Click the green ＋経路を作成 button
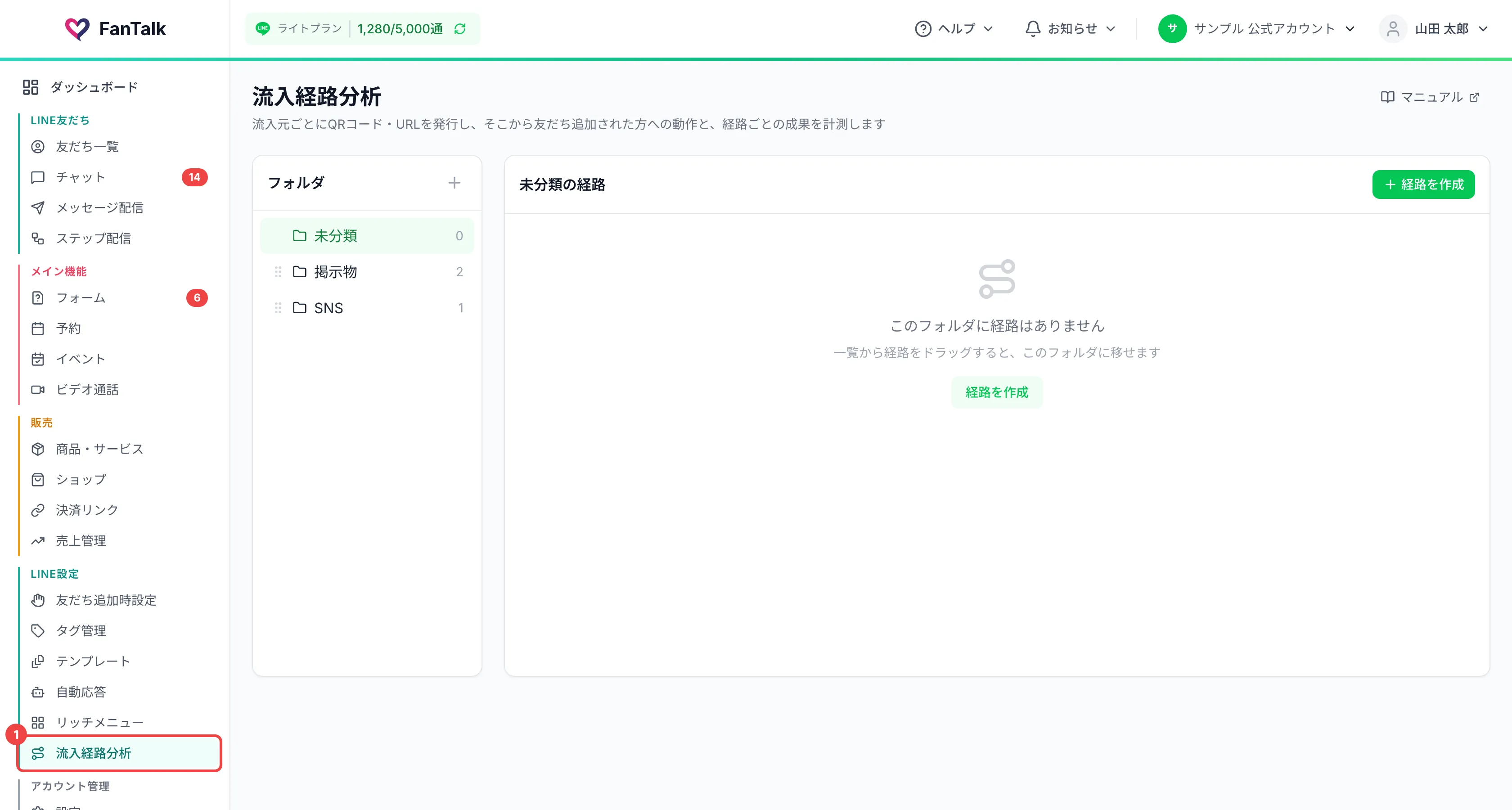 [1423, 184]
